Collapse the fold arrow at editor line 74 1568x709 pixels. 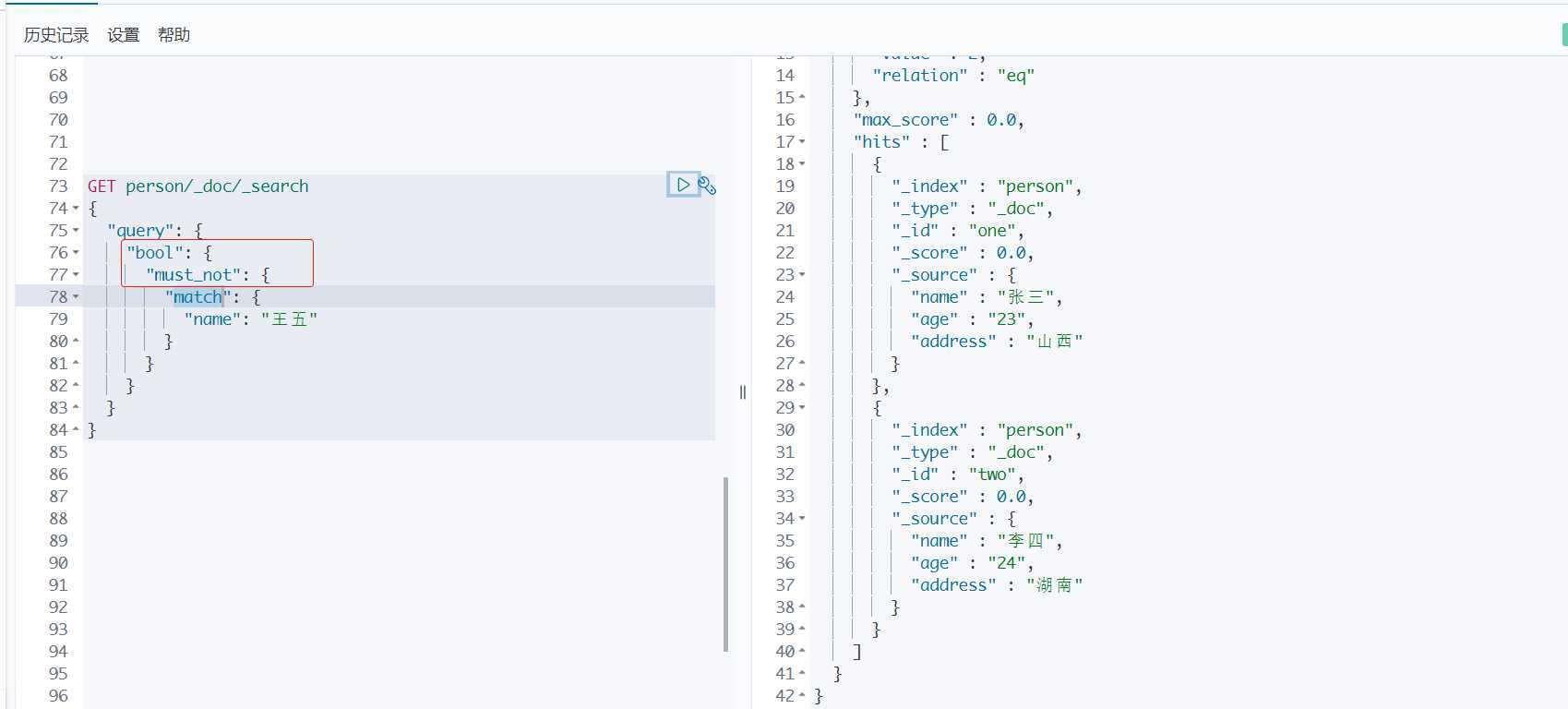coord(76,209)
